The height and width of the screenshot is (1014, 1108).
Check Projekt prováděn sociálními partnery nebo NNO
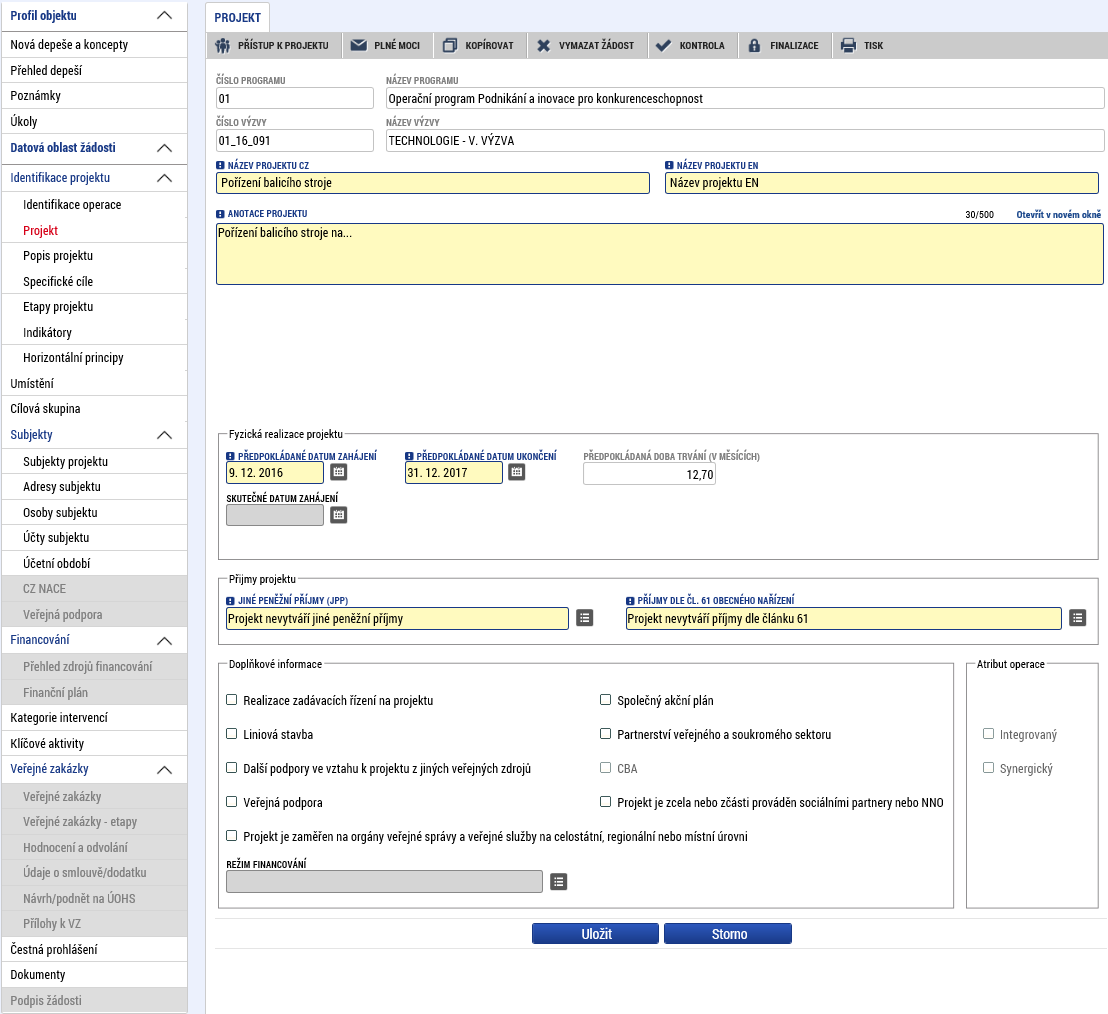[606, 802]
